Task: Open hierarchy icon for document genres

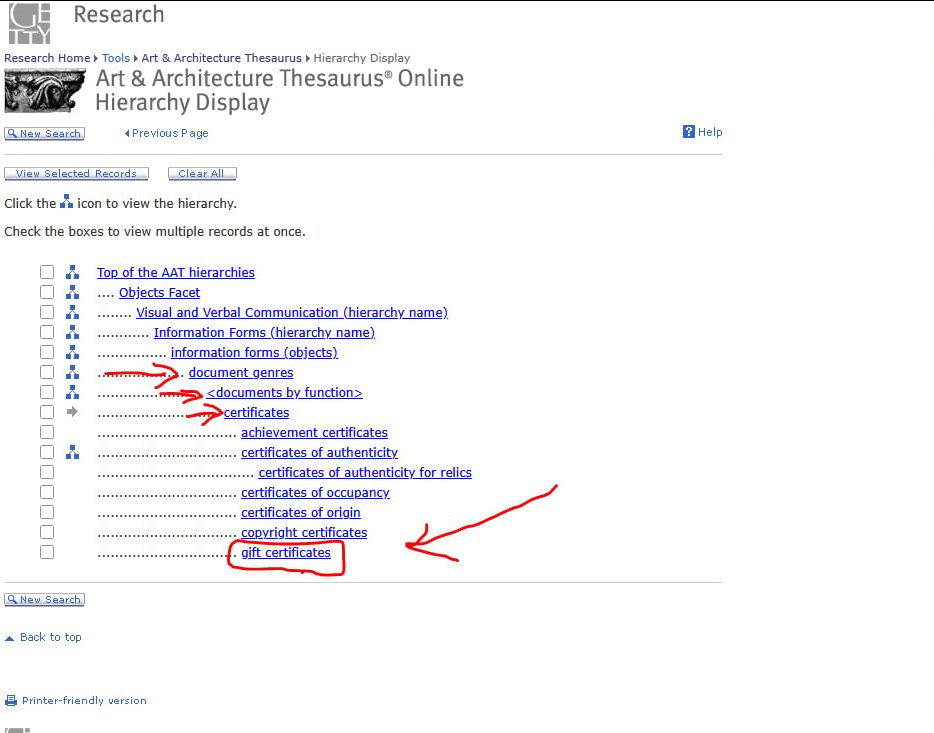Action: tap(72, 372)
